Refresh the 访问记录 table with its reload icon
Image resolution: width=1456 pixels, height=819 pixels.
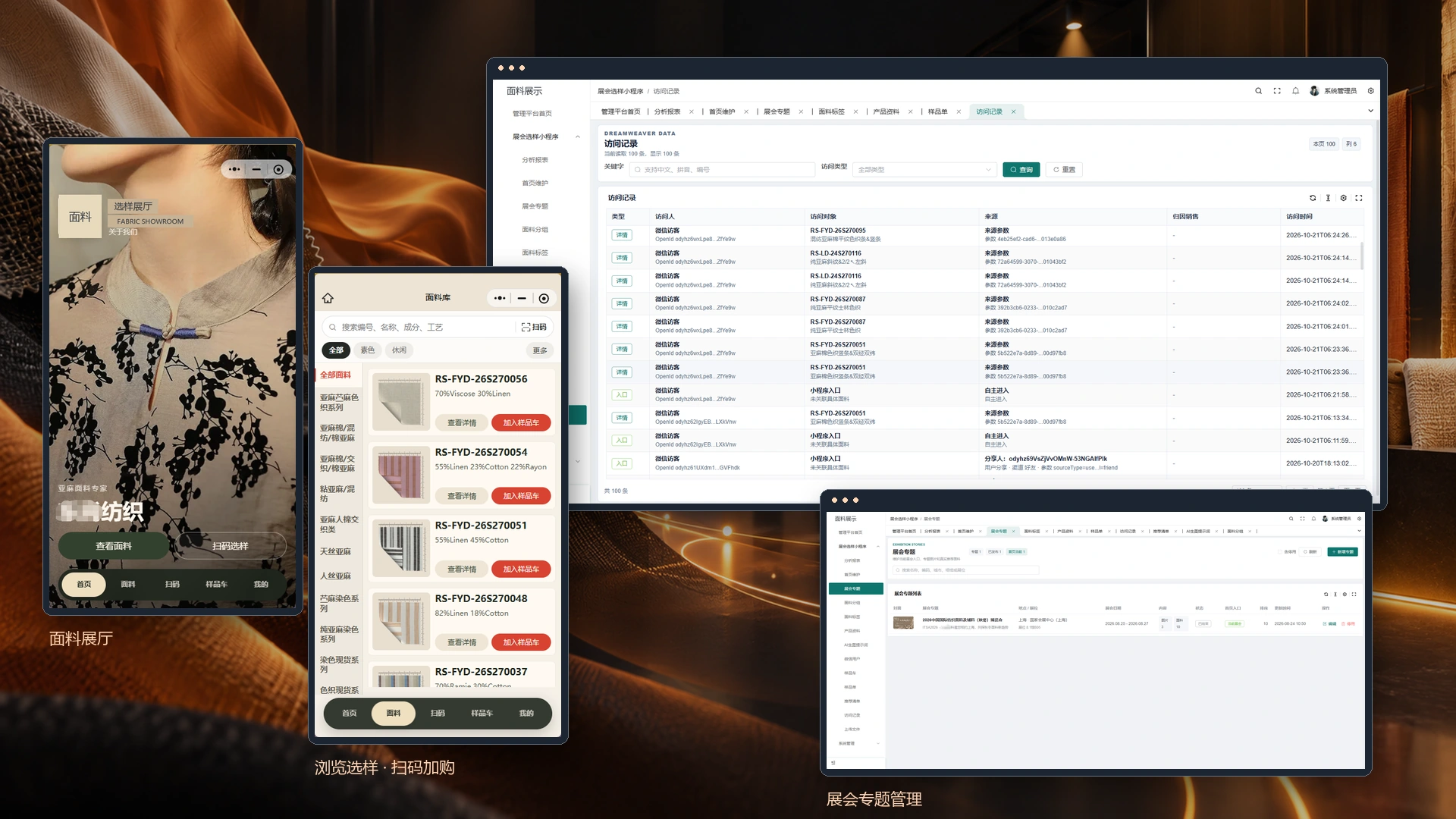pos(1313,198)
